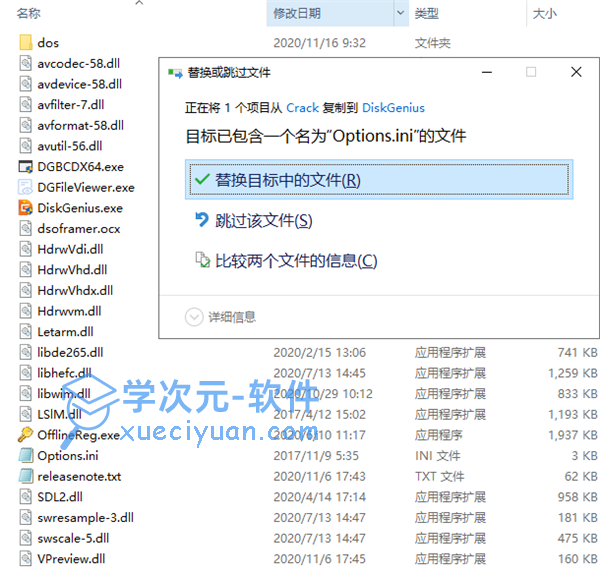Select the swscale-5.dll file name
Viewport: 600px width, 575px height.
(x=73, y=539)
